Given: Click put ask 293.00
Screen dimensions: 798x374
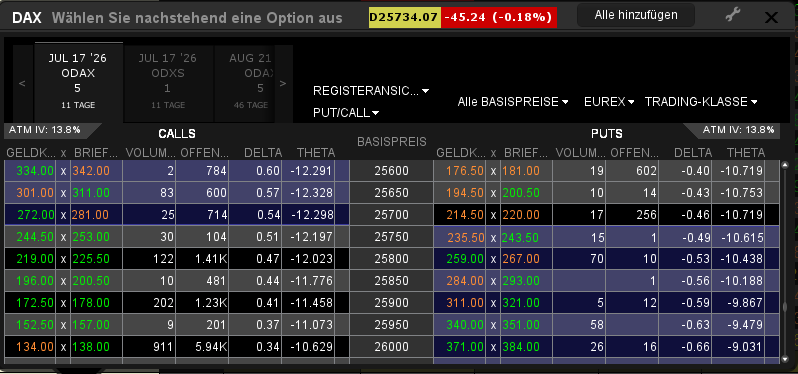Looking at the screenshot, I should (x=521, y=280).
